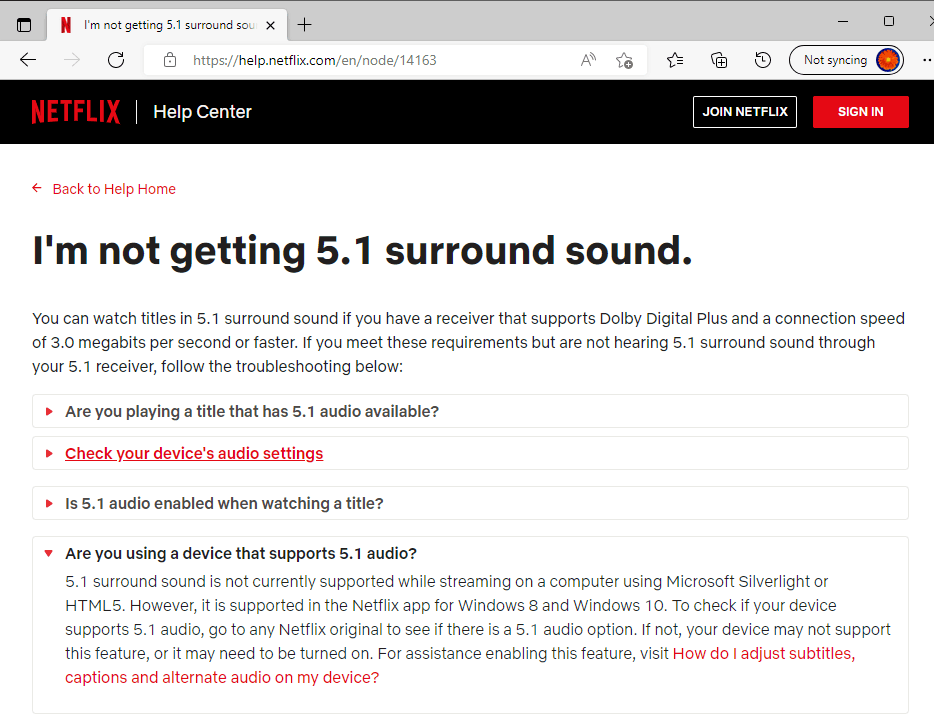Screen dimensions: 934x718
Task: Start Read aloud for this page
Action: pos(588,60)
